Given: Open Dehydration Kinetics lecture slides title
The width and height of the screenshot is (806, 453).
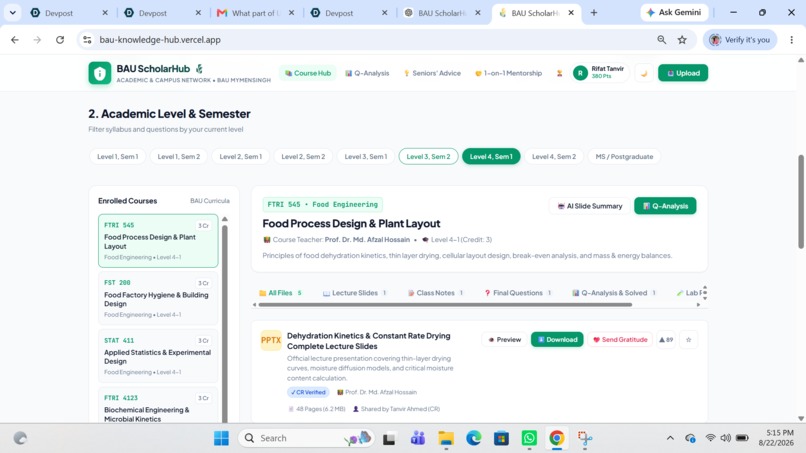Looking at the screenshot, I should 369,341.
